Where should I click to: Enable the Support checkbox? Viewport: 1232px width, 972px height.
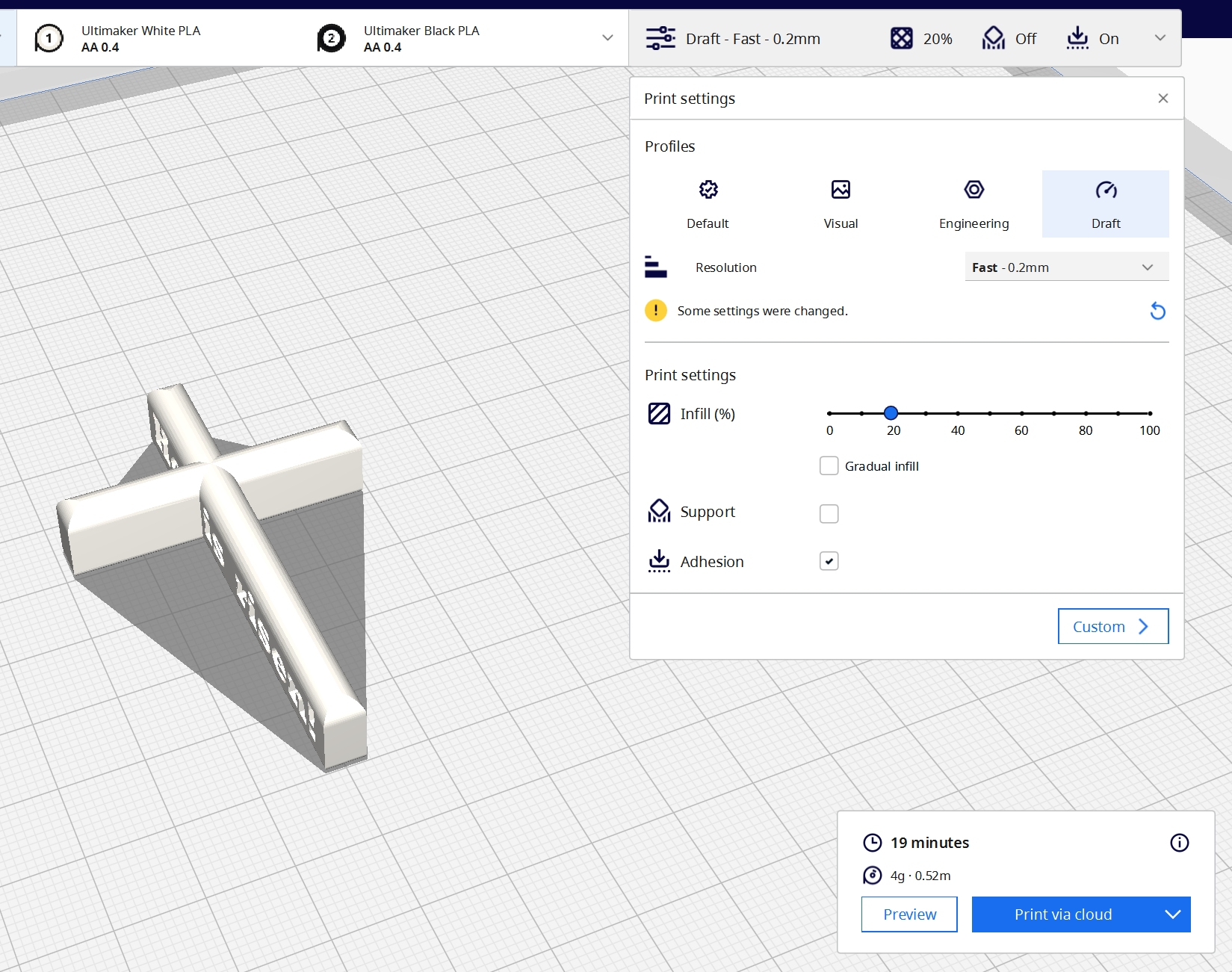click(x=829, y=513)
